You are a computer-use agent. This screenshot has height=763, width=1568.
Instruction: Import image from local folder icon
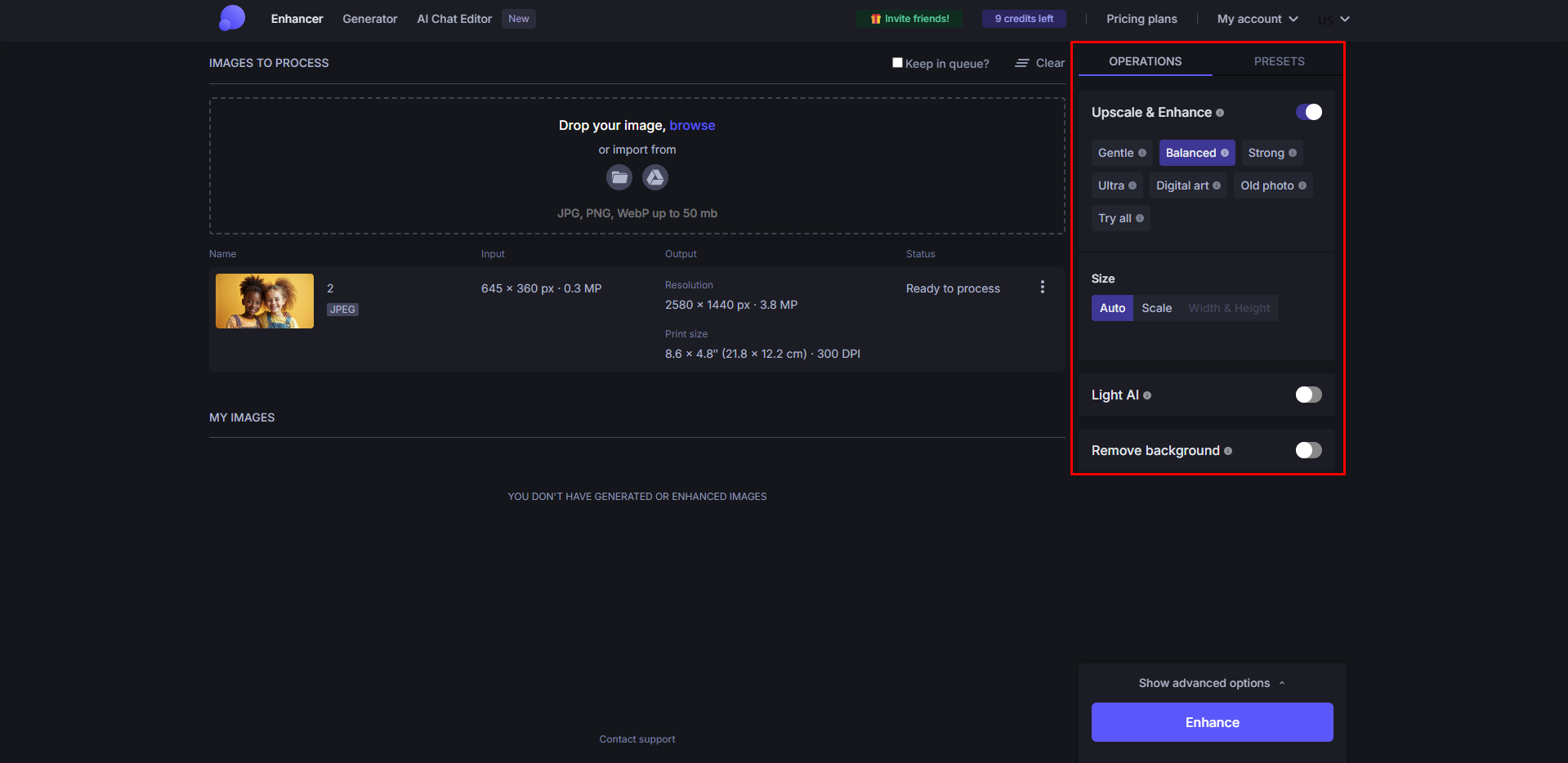click(x=619, y=177)
